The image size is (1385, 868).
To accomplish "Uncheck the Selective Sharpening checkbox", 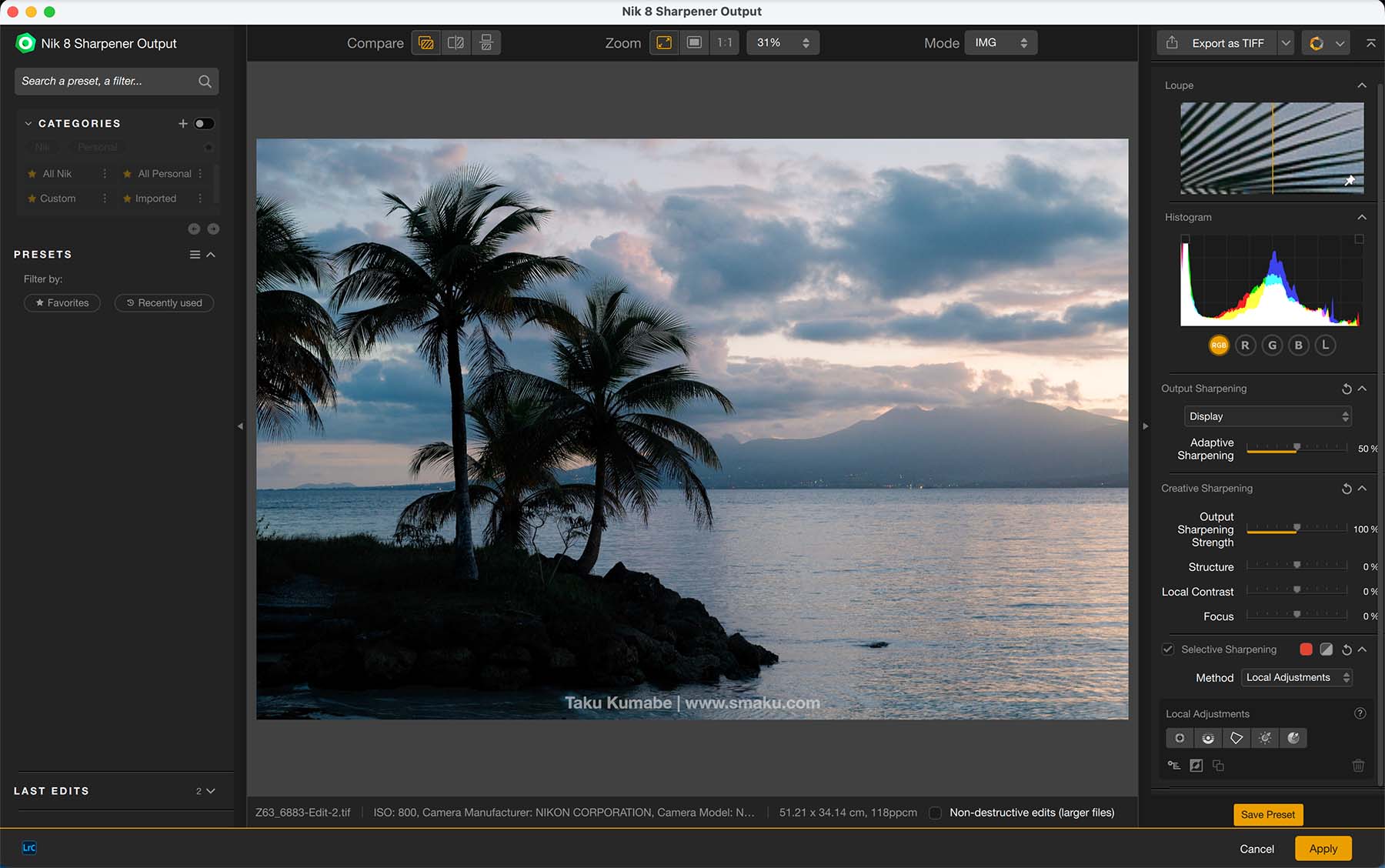I will point(1168,649).
